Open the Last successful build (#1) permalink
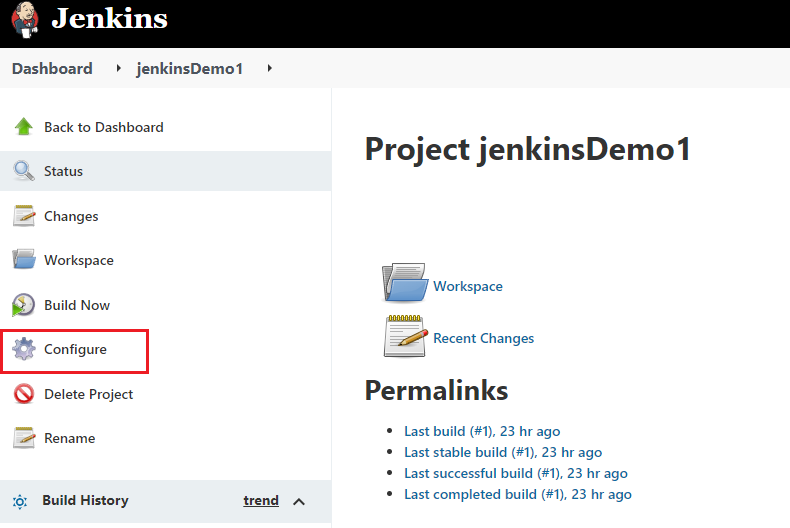 (x=516, y=474)
